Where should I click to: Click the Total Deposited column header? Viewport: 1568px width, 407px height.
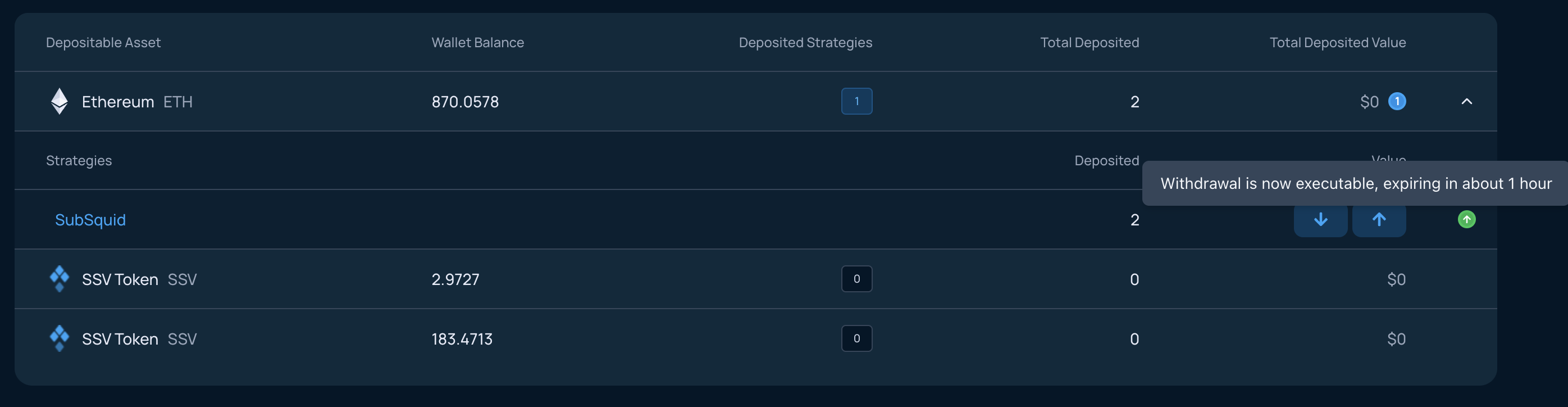tap(1090, 43)
